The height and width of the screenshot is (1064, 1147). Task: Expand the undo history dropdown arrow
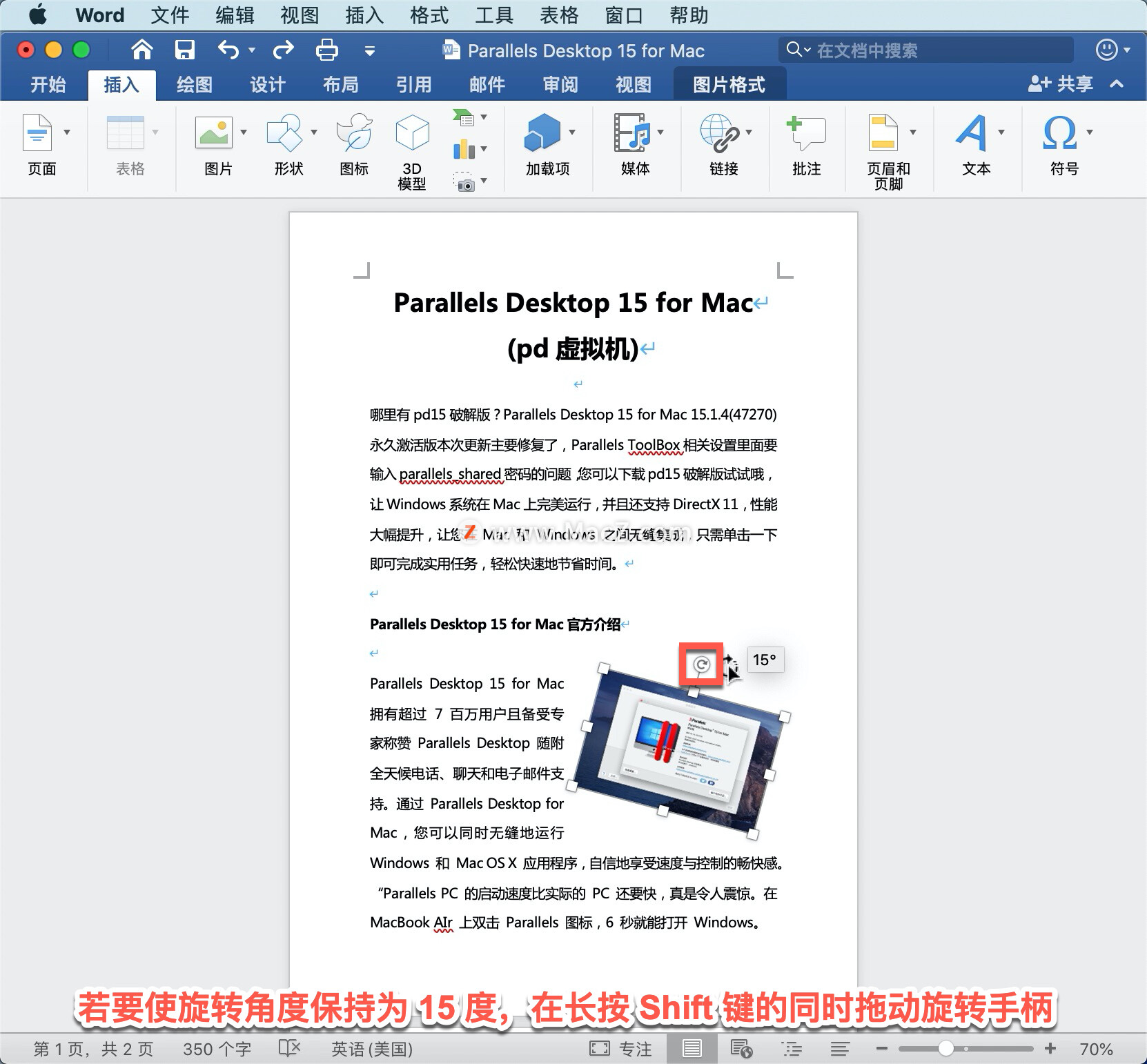tap(252, 50)
